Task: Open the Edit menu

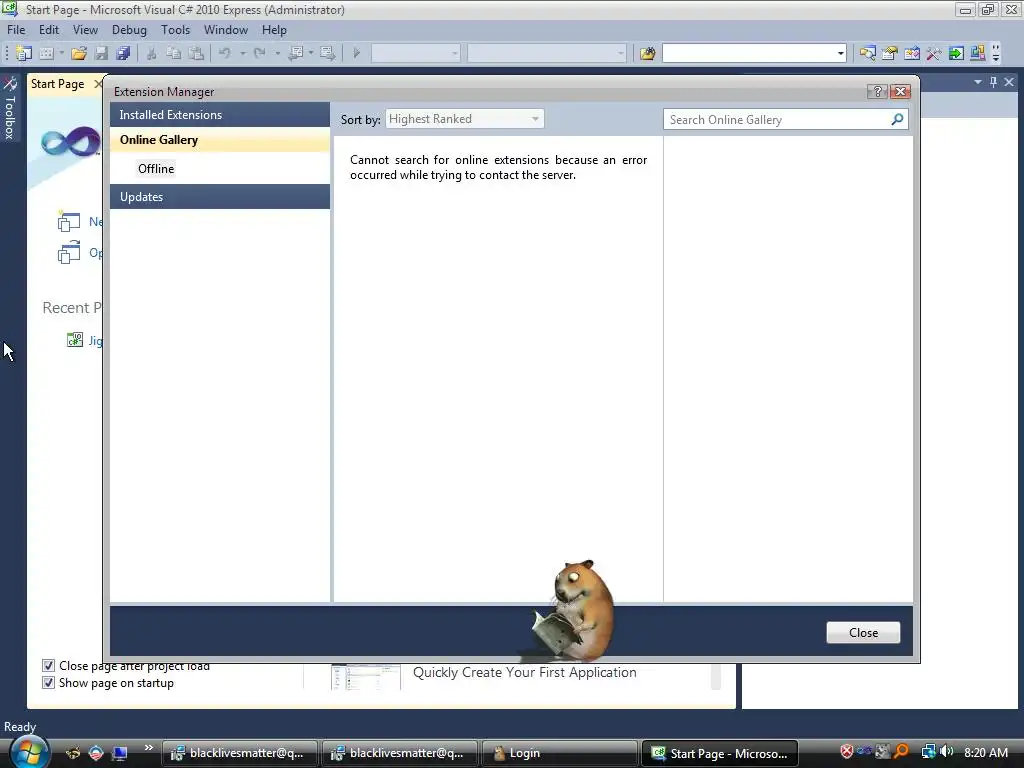Action: [x=49, y=30]
